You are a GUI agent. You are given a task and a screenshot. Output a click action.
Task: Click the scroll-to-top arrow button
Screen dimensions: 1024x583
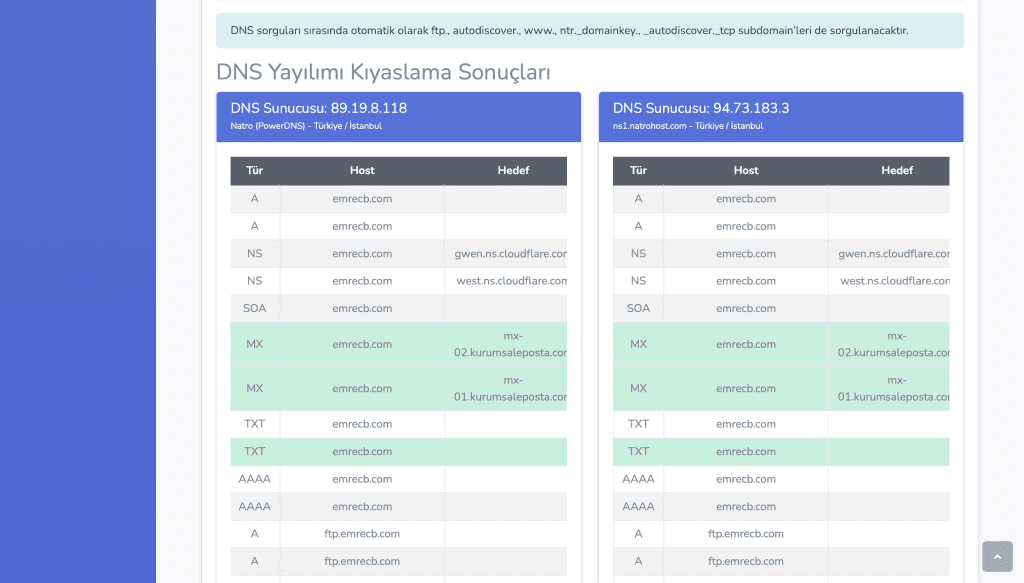pos(997,556)
